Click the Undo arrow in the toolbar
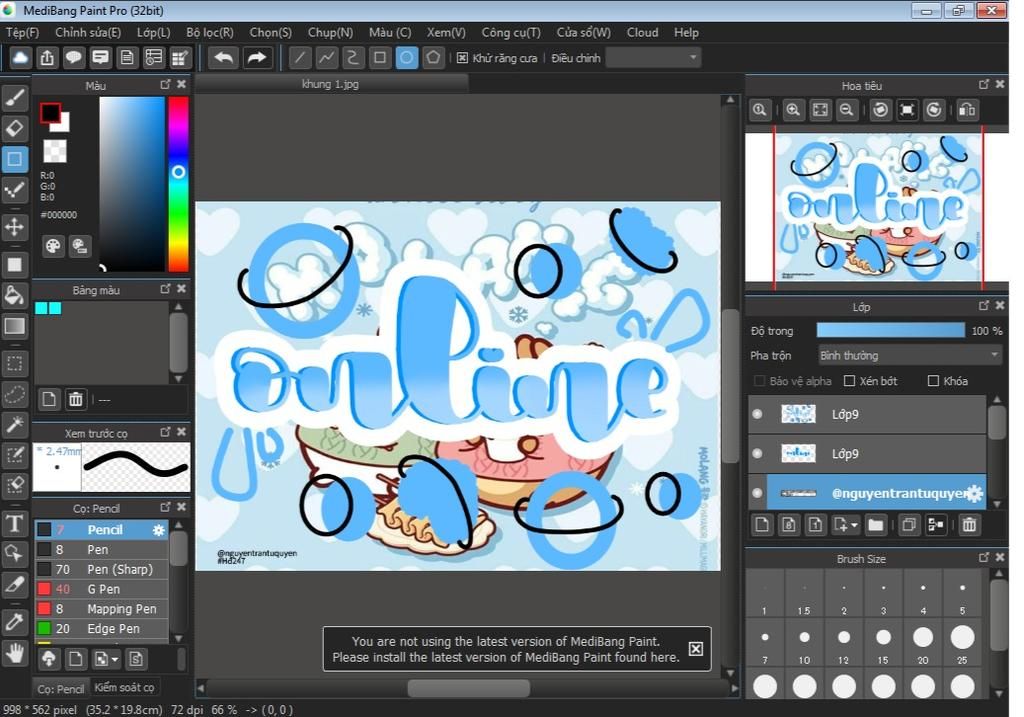 223,58
